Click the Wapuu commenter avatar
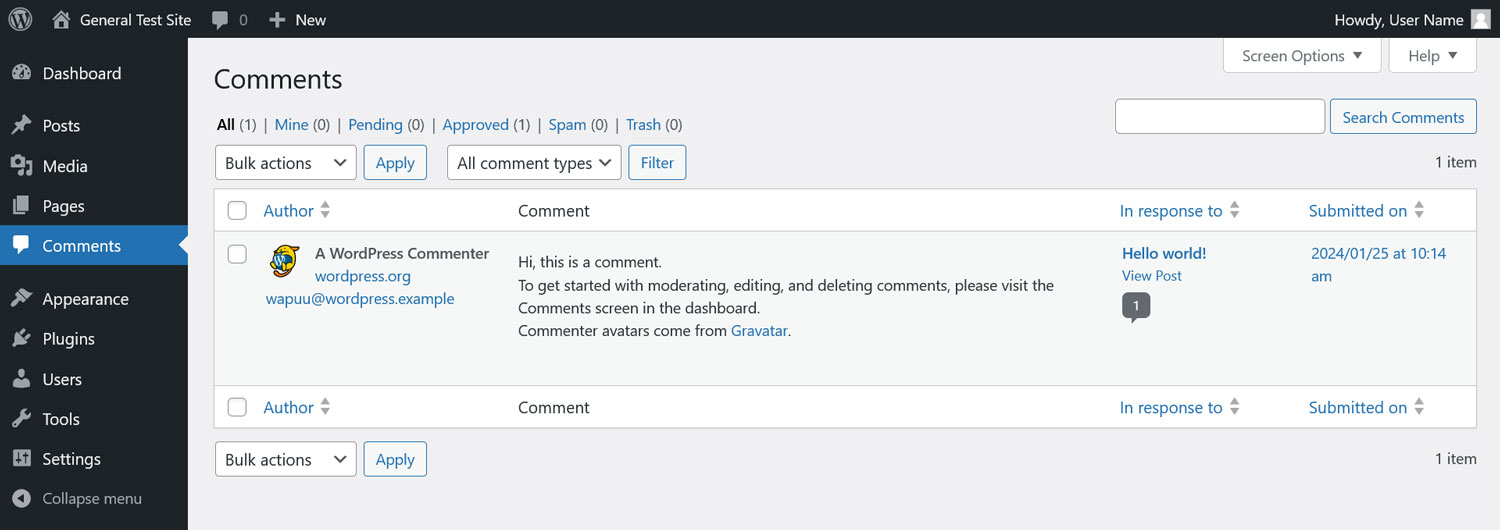This screenshot has width=1500, height=530. pos(285,261)
